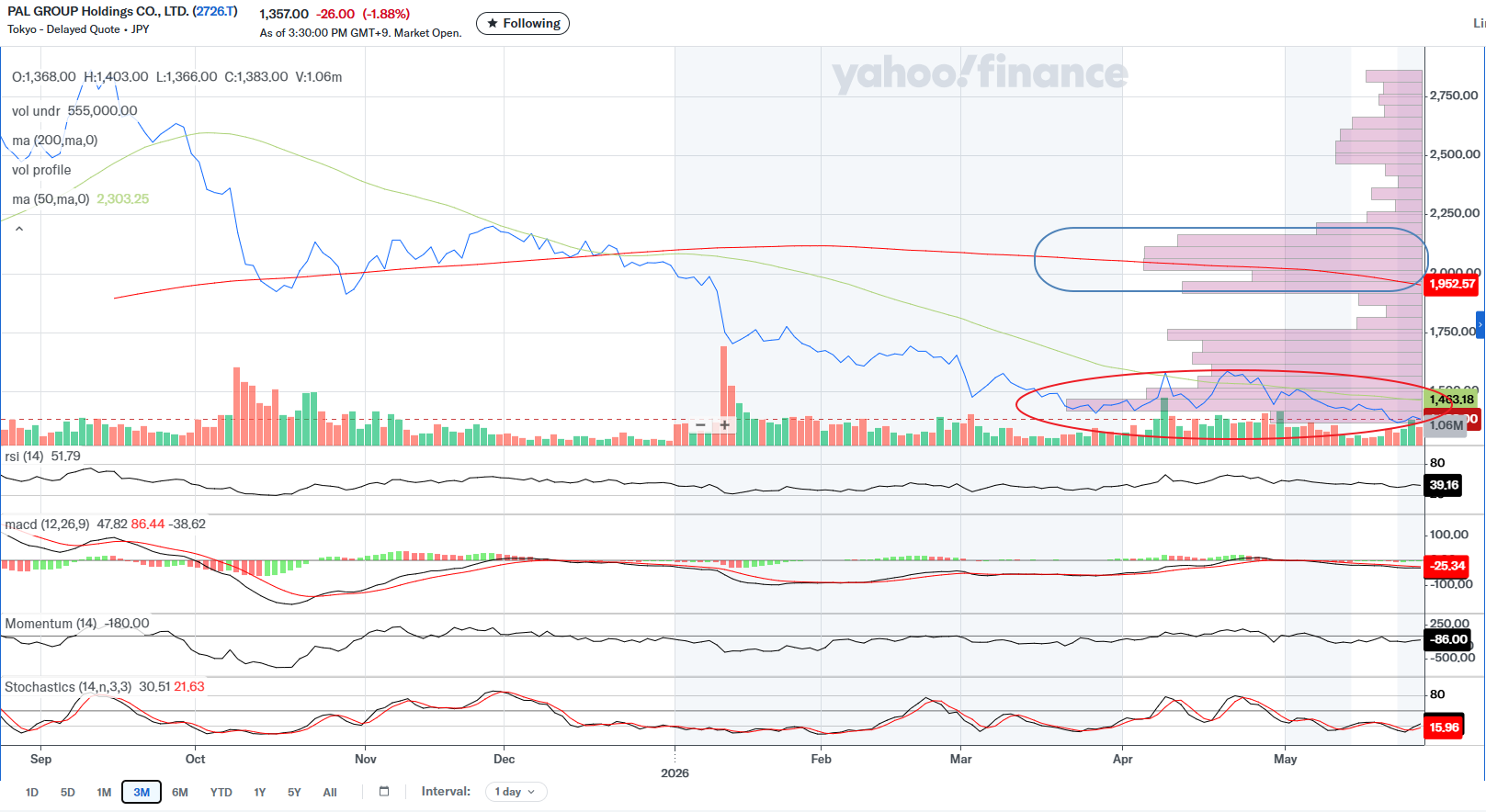Click the Apr date axis label
Viewport: 1486px width, 812px height.
point(1122,759)
